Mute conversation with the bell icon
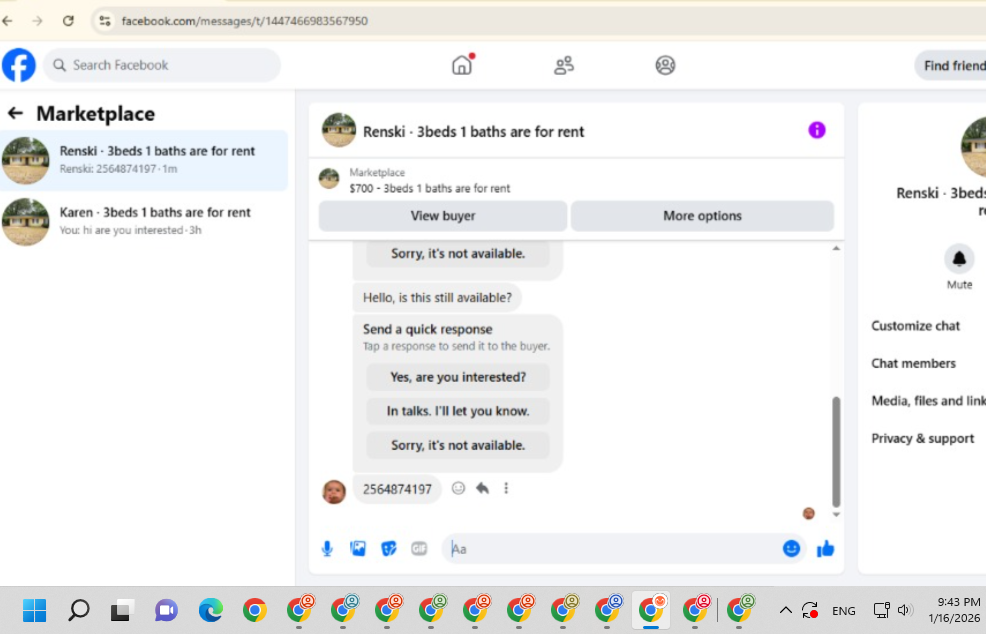Image resolution: width=986 pixels, height=634 pixels. (x=959, y=258)
